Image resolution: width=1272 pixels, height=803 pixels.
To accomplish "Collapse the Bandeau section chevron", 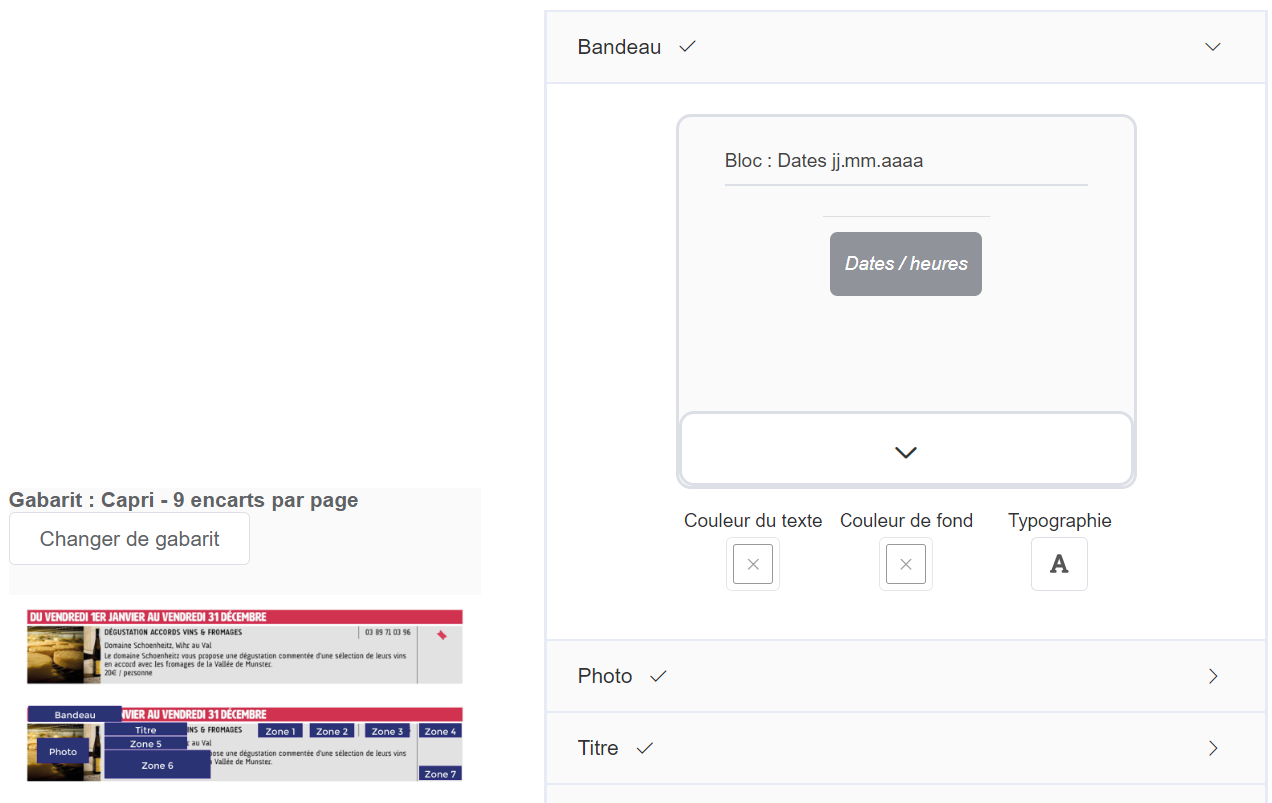I will click(1213, 47).
